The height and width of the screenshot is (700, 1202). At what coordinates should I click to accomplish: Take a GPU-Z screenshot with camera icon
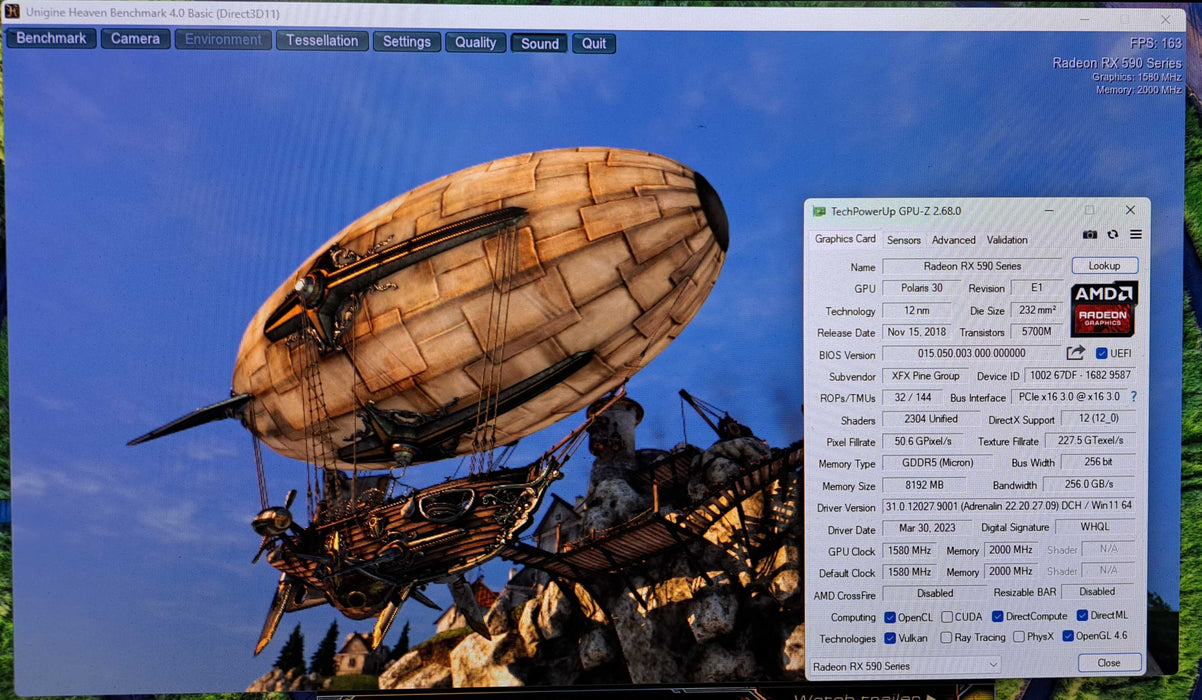1090,235
